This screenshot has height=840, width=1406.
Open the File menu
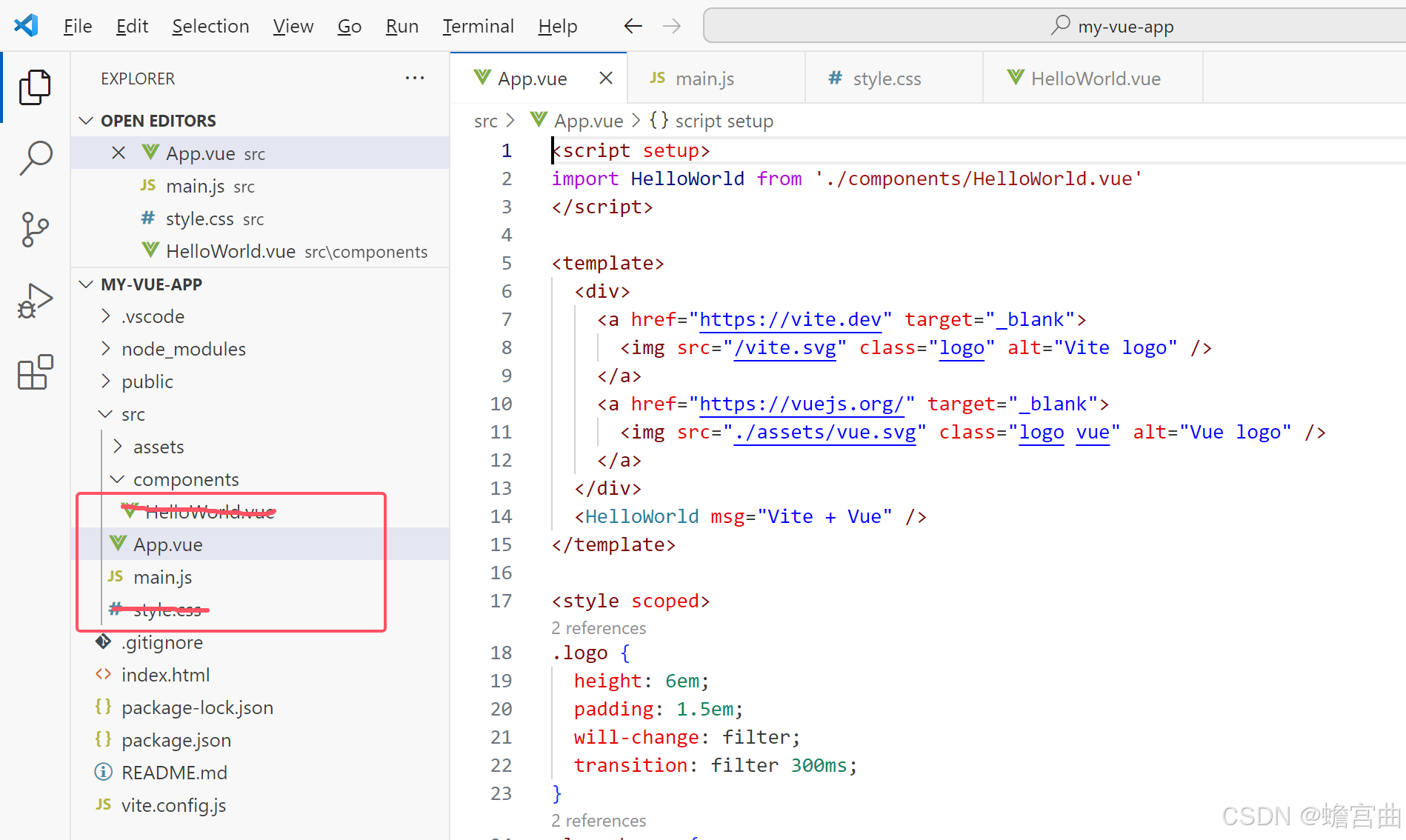click(x=78, y=26)
